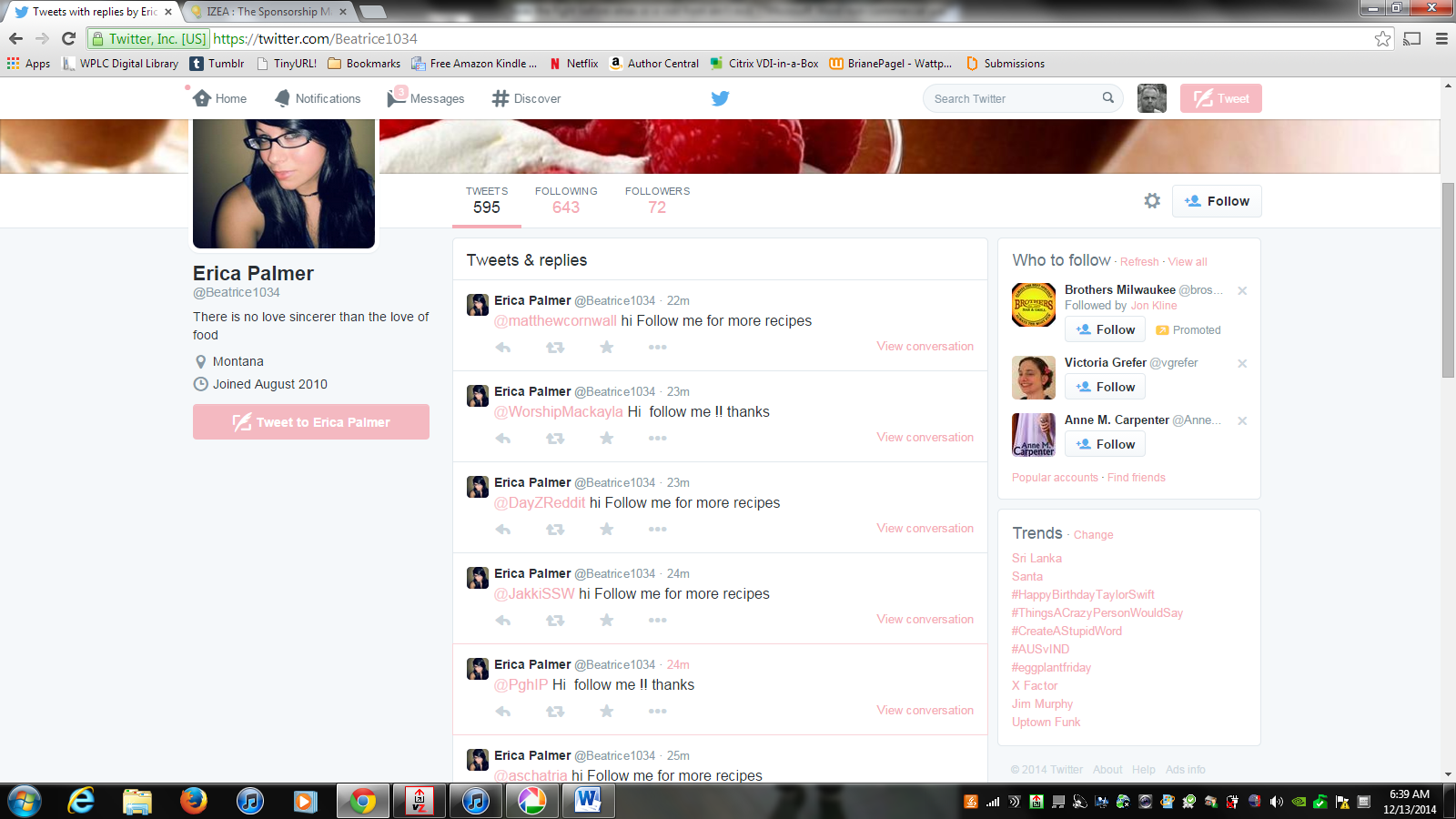Reload the page in Chrome
1456x819 pixels.
click(x=68, y=38)
